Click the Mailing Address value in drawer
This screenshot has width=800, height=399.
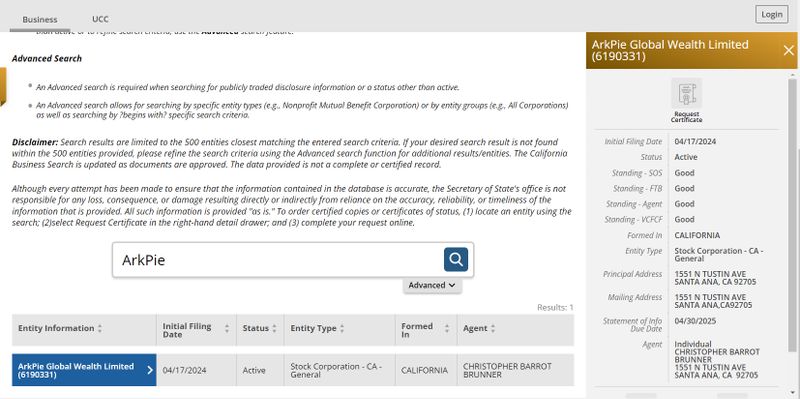tap(713, 301)
